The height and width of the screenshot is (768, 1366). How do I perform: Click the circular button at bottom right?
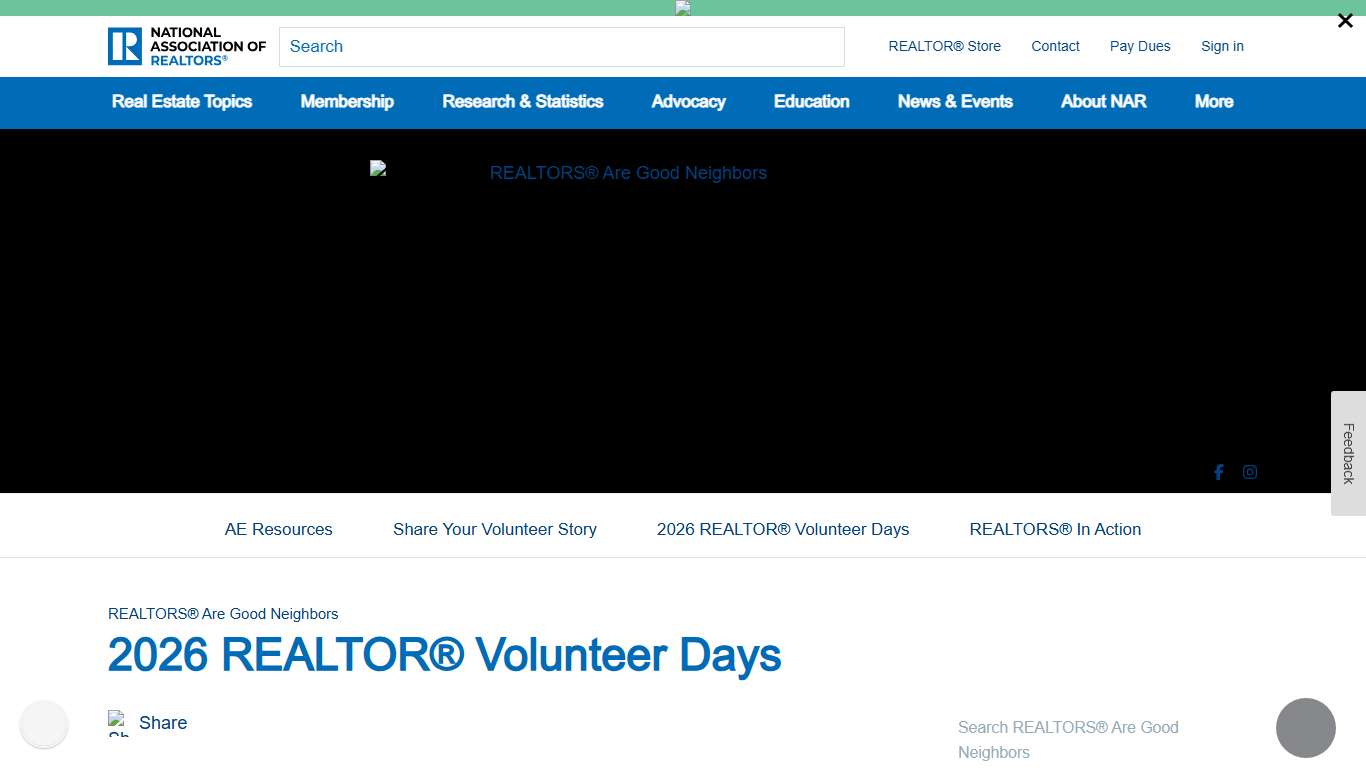[1306, 728]
